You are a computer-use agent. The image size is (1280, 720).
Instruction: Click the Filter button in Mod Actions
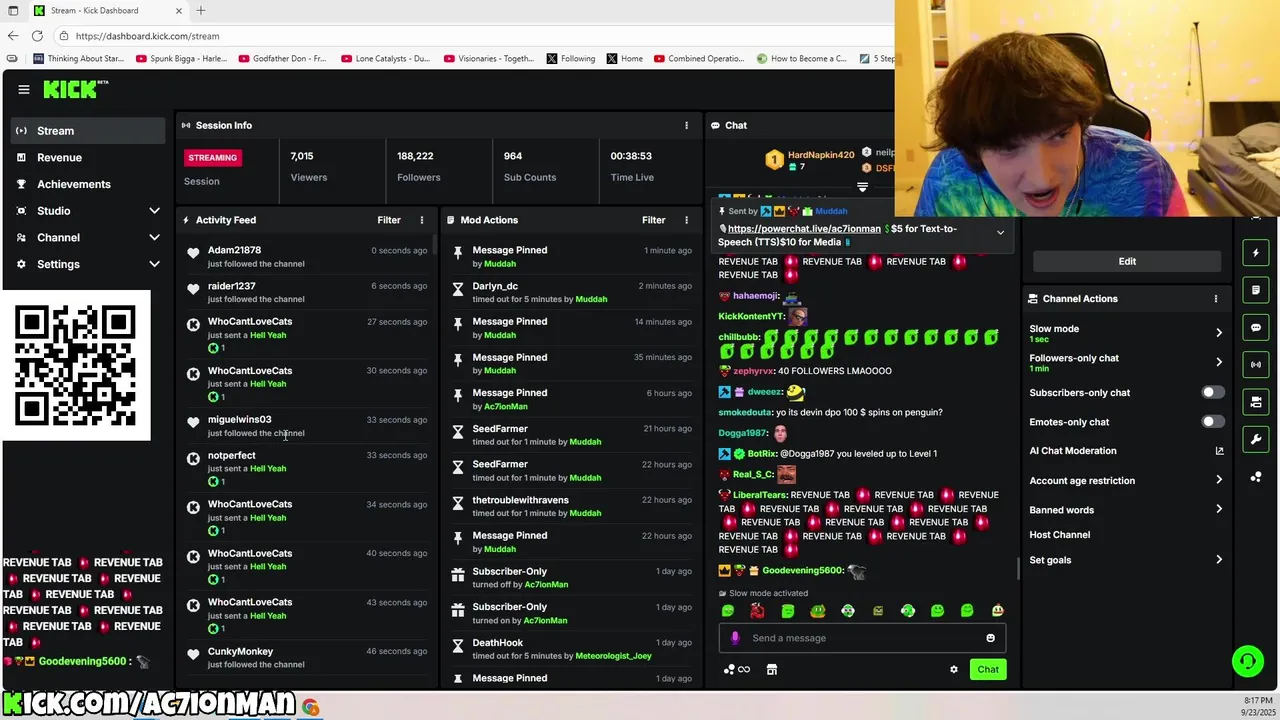tap(654, 220)
